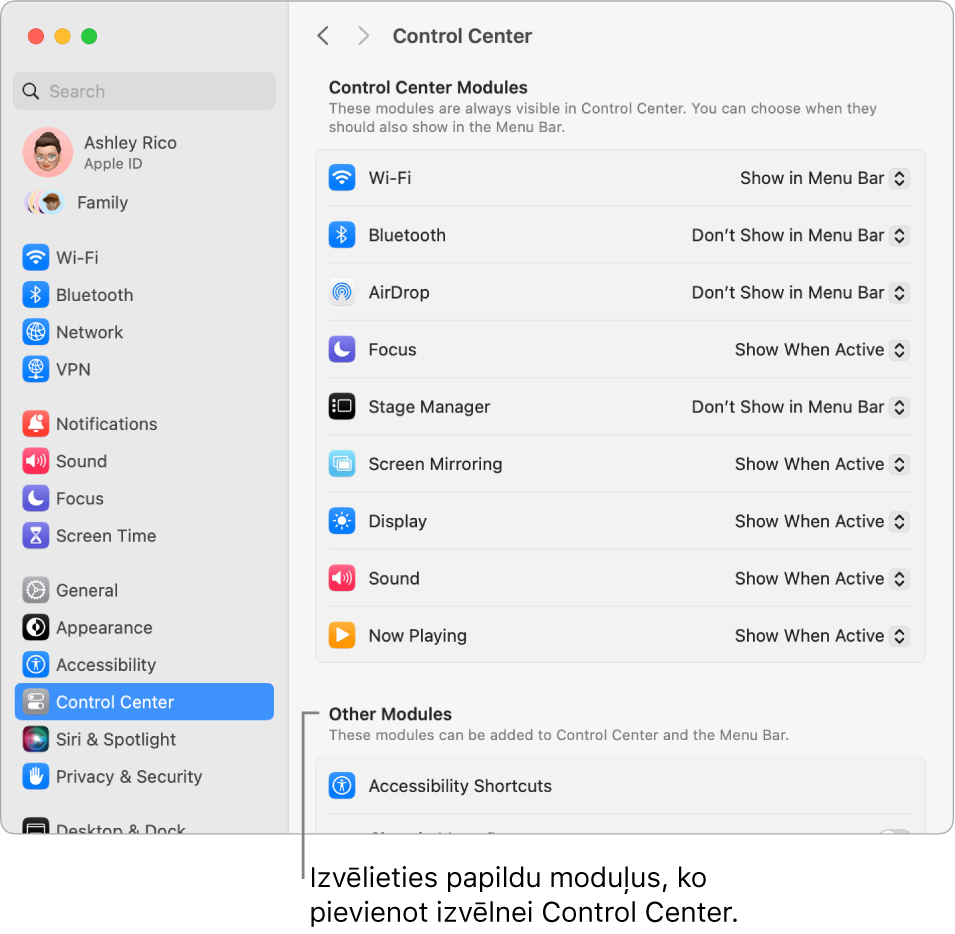Open Bluetooth settings from the sidebar

coord(35,294)
